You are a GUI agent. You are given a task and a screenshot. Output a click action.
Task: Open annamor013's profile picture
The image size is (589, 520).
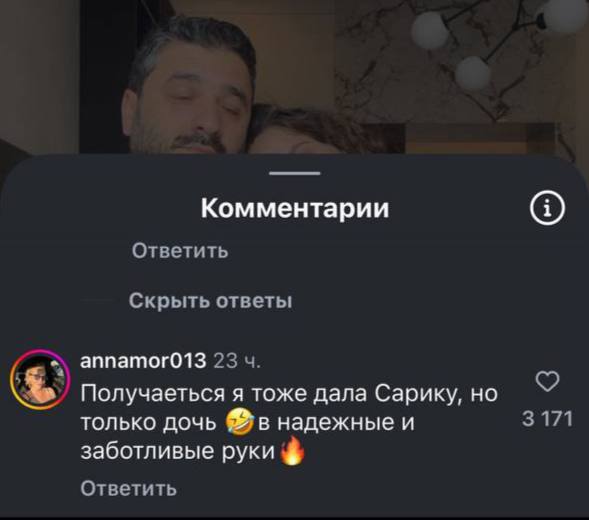[x=40, y=379]
